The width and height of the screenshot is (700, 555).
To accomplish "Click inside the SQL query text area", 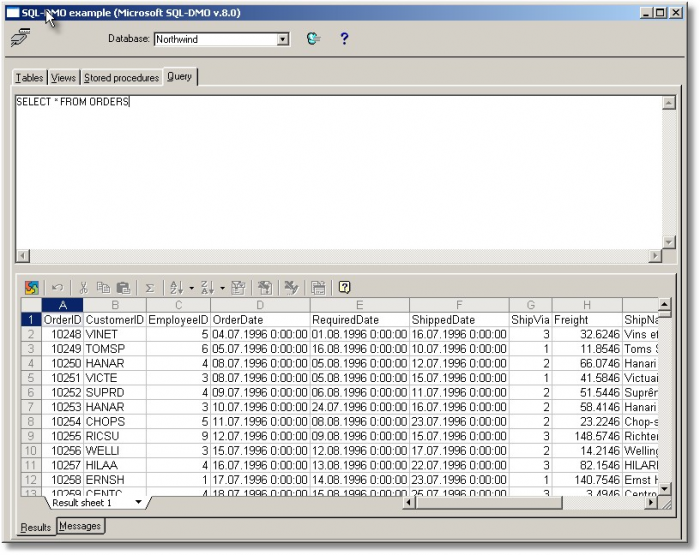I will (338, 173).
